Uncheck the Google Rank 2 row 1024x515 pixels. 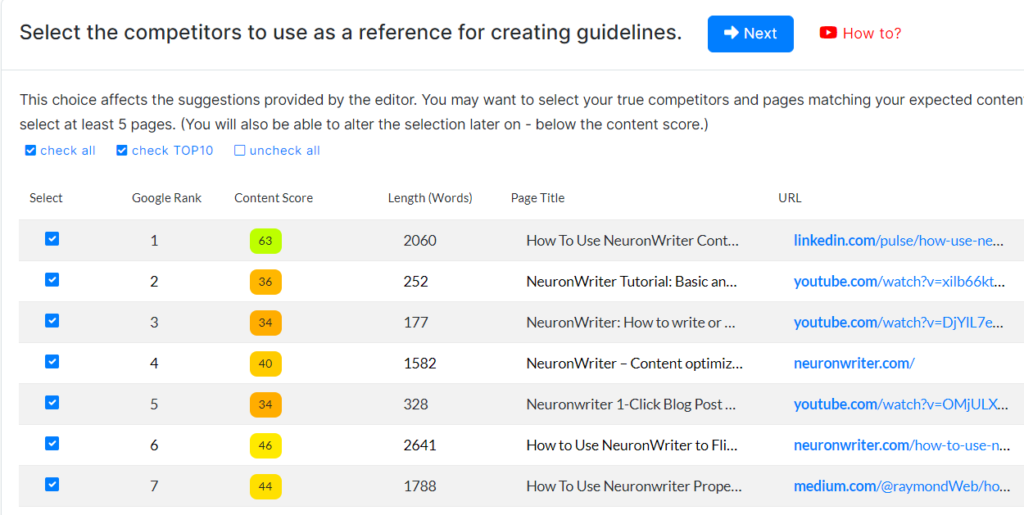[52, 280]
